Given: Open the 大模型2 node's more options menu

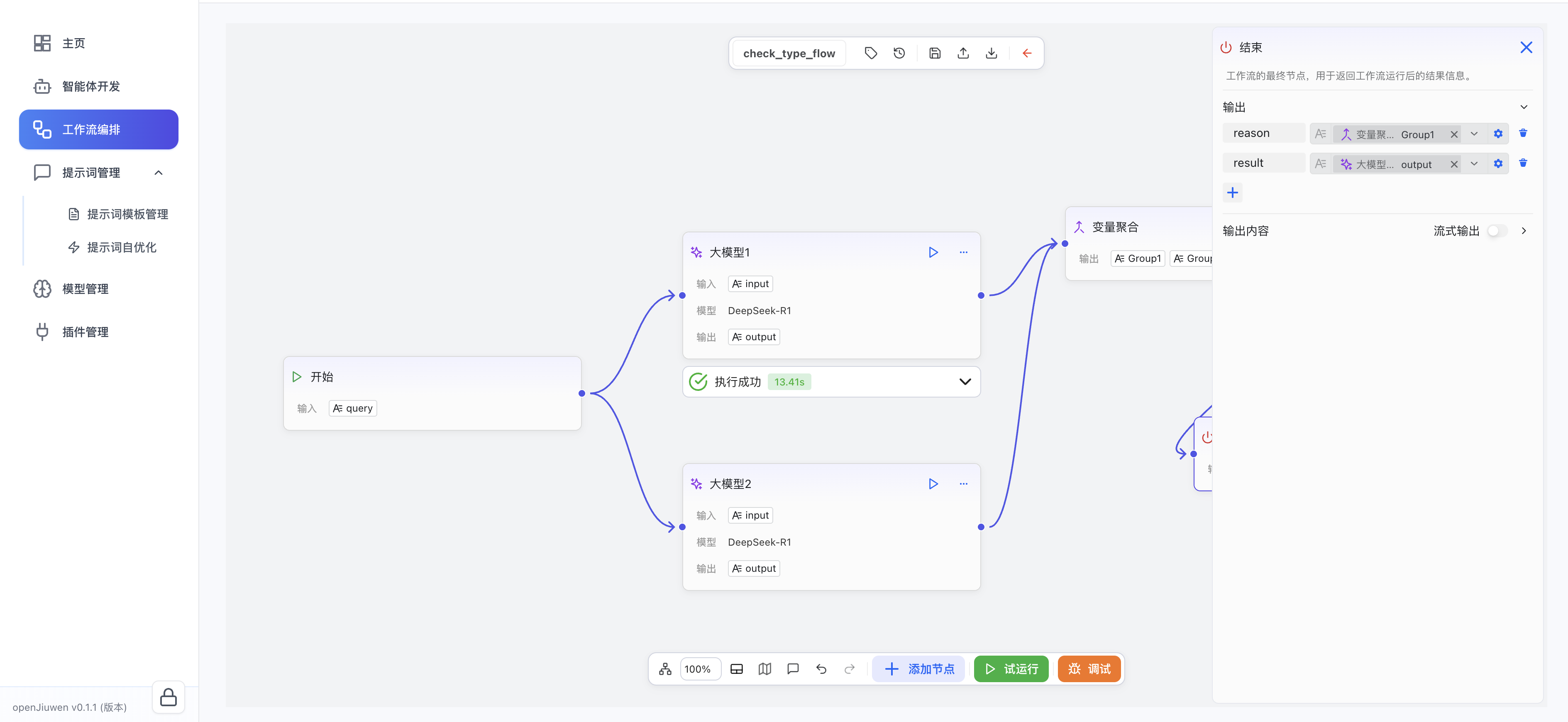Looking at the screenshot, I should tap(963, 484).
